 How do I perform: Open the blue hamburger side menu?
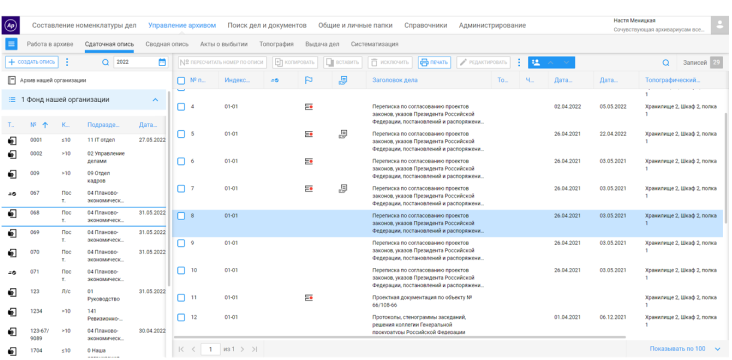click(11, 44)
